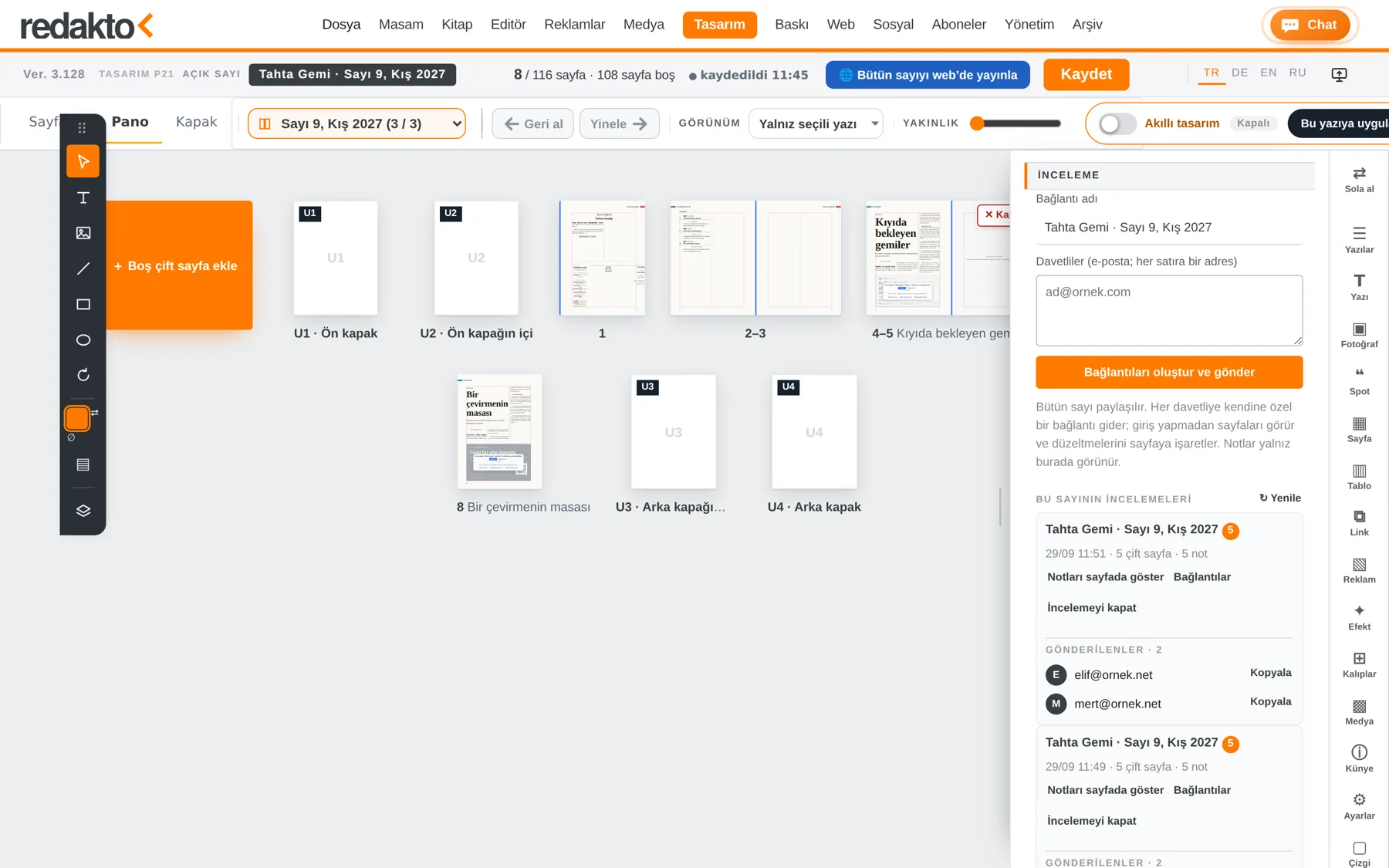
Task: Click the Kaydet save button
Action: 1086,75
